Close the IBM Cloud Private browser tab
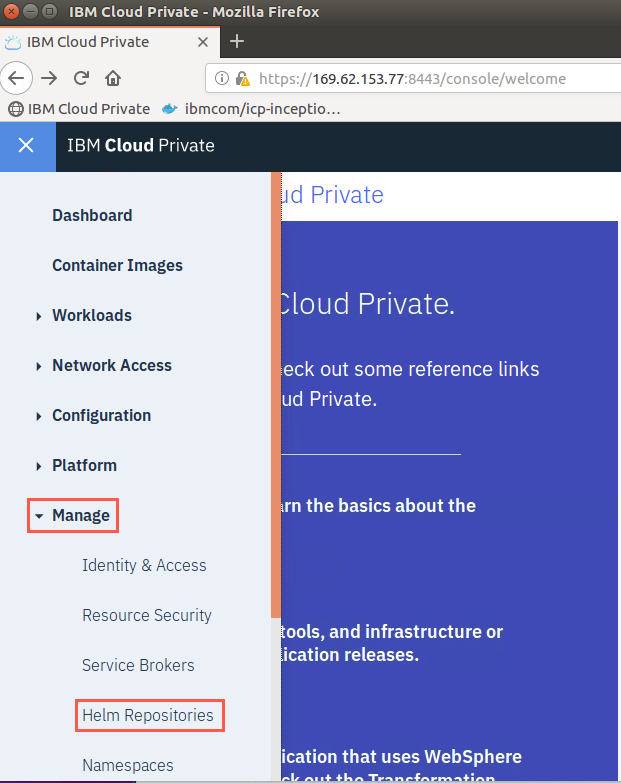Viewport: 621px width, 783px height. 203,42
